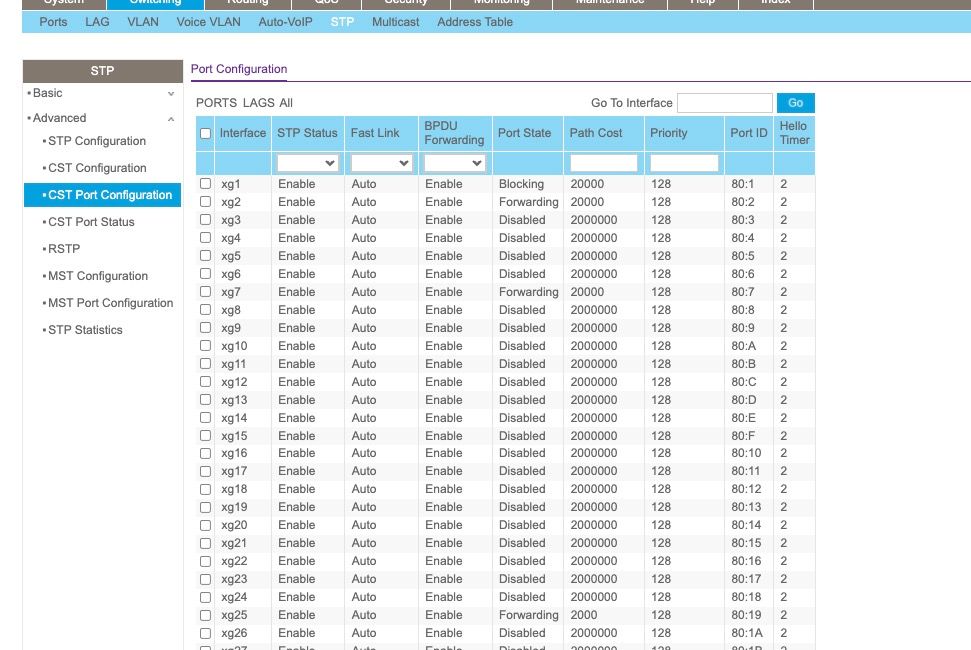The height and width of the screenshot is (650, 971).
Task: Open the RSTP sidebar item
Action: (x=64, y=249)
